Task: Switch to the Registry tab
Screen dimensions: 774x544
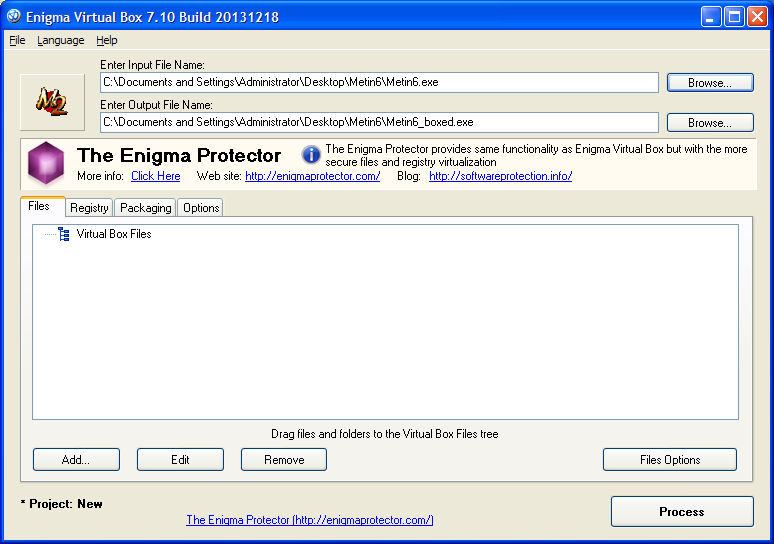Action: [89, 208]
